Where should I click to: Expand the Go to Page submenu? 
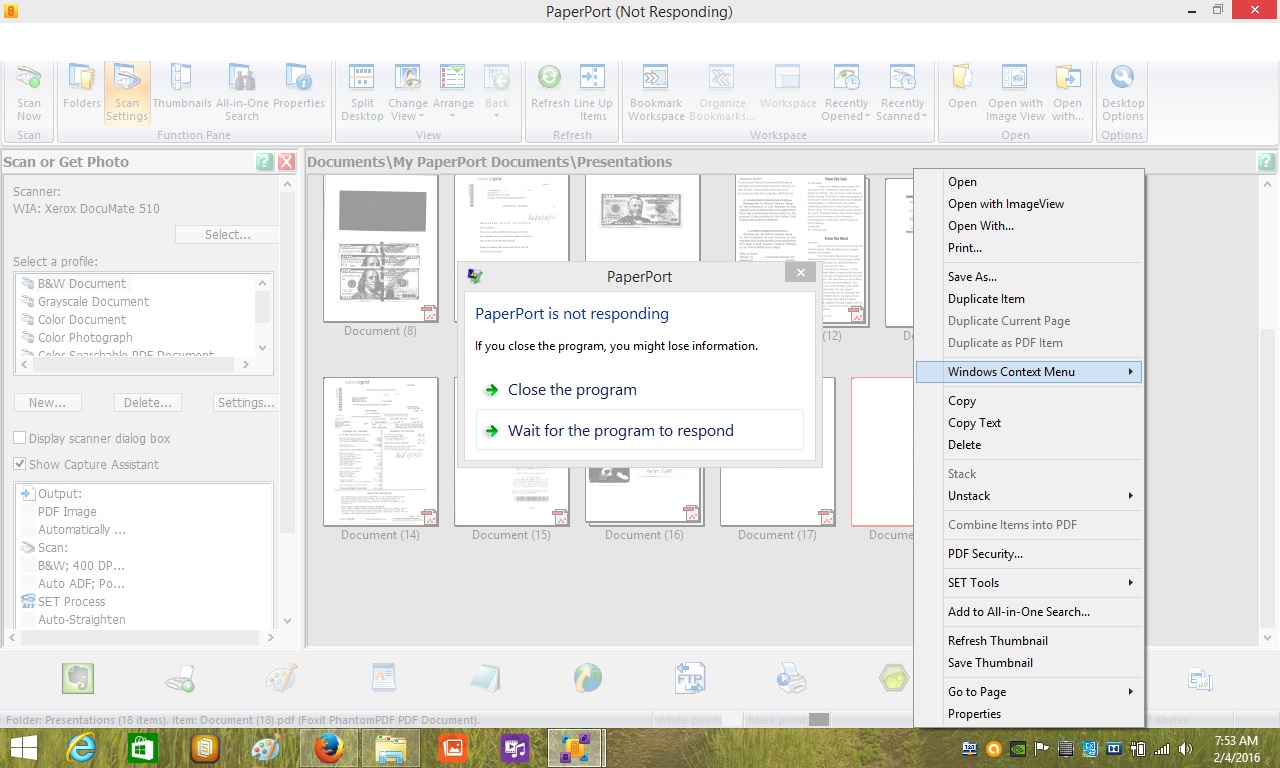1029,692
